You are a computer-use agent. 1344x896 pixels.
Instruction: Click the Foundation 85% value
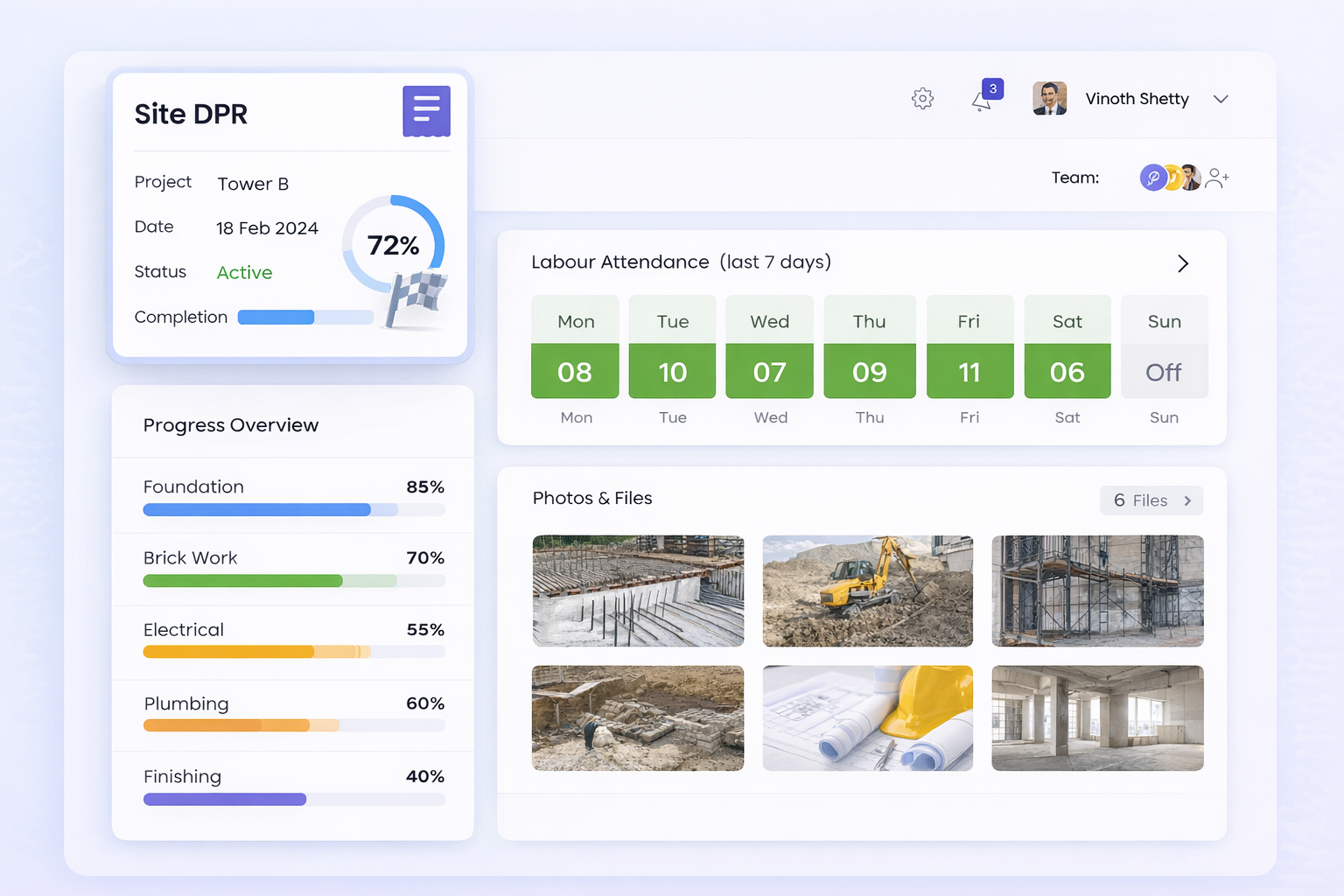coord(425,486)
